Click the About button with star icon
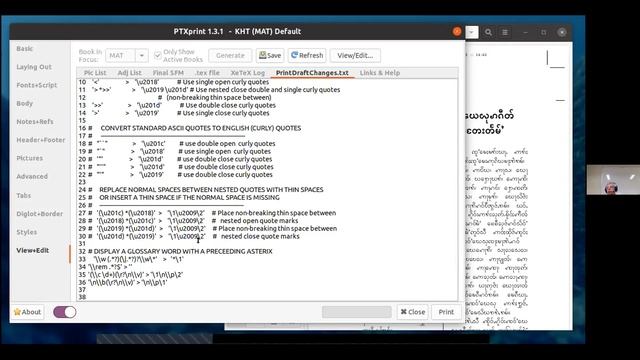Screen dimensions: 640x360 point(27,312)
